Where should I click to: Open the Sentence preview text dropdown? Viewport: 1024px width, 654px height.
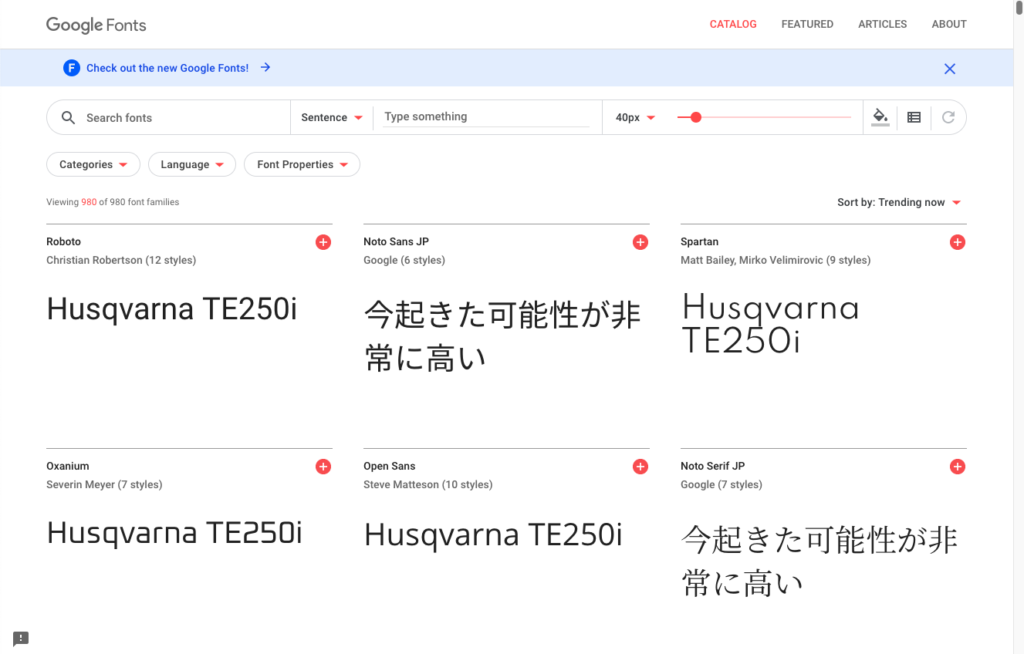332,118
